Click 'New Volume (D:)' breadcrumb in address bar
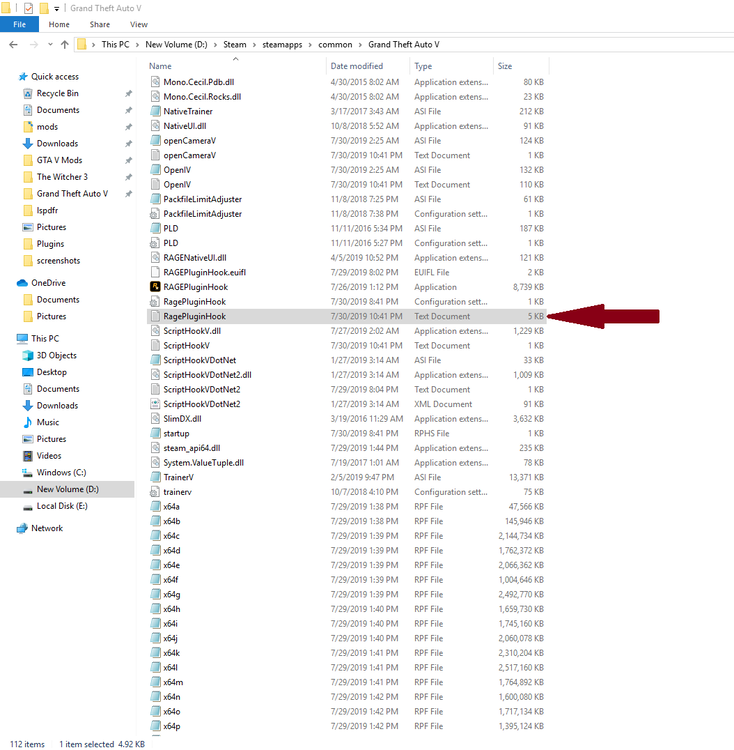 click(176, 44)
